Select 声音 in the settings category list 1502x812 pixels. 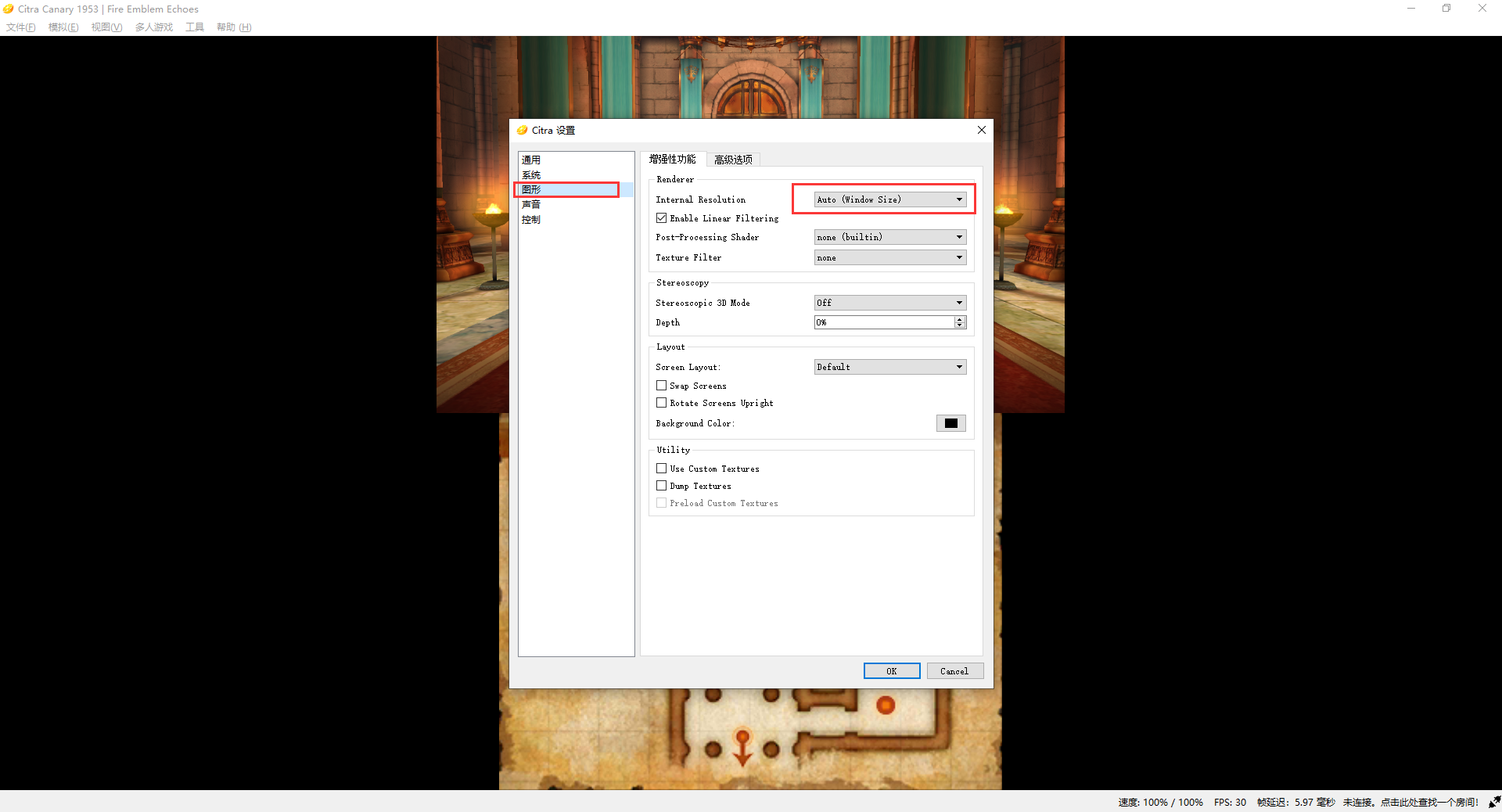point(531,204)
